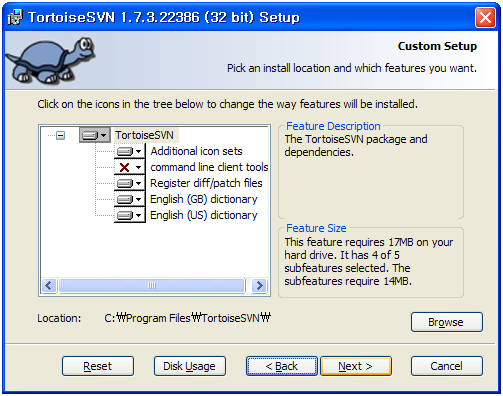Open install options for Register diff/patch files

(130, 183)
